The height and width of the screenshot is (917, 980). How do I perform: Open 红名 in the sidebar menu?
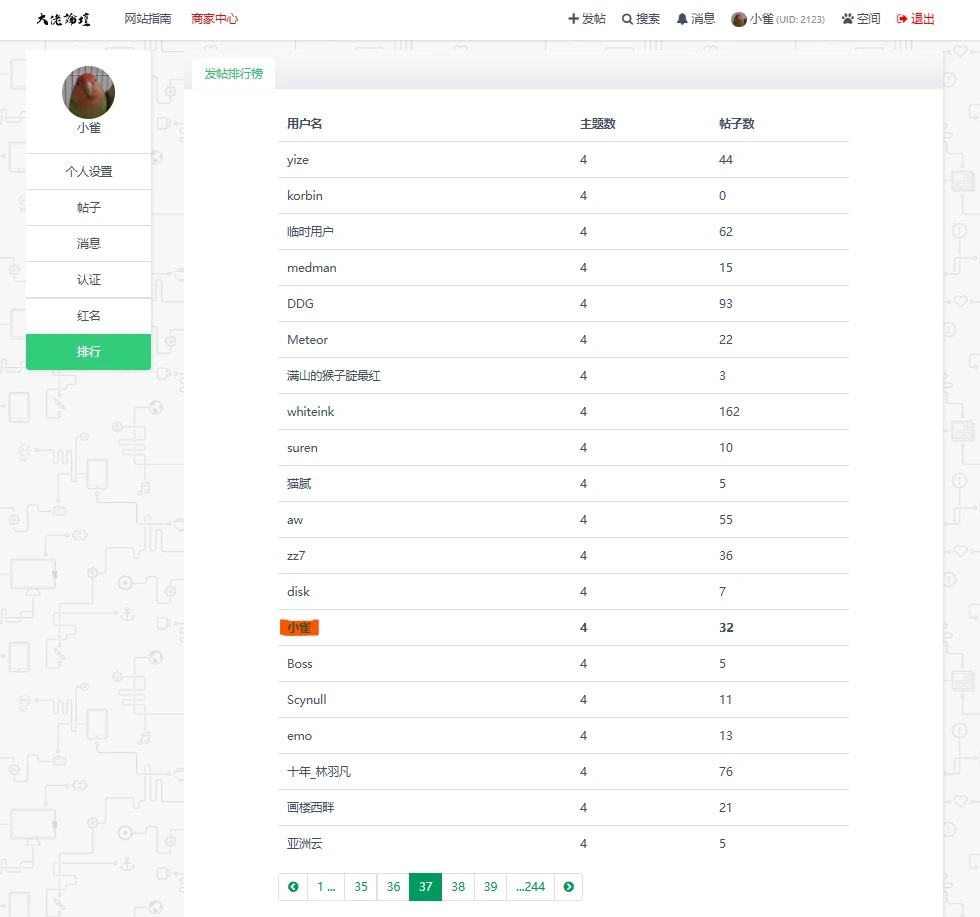pos(89,316)
